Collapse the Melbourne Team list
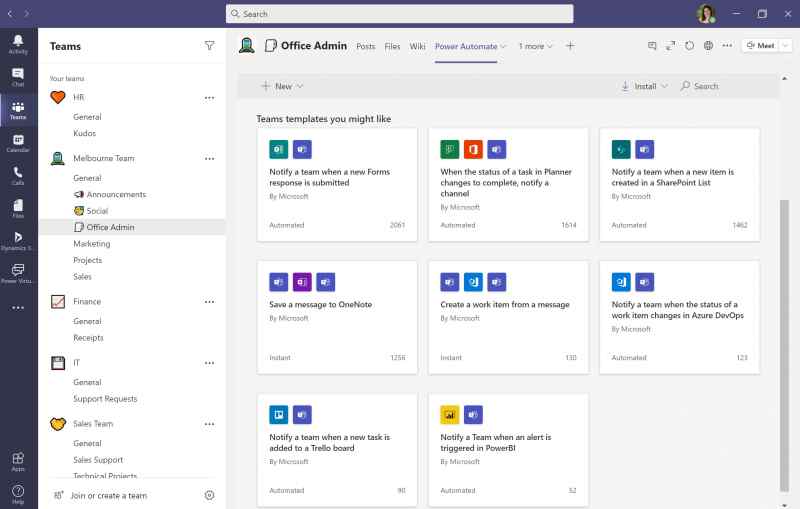800x509 pixels. tap(104, 158)
